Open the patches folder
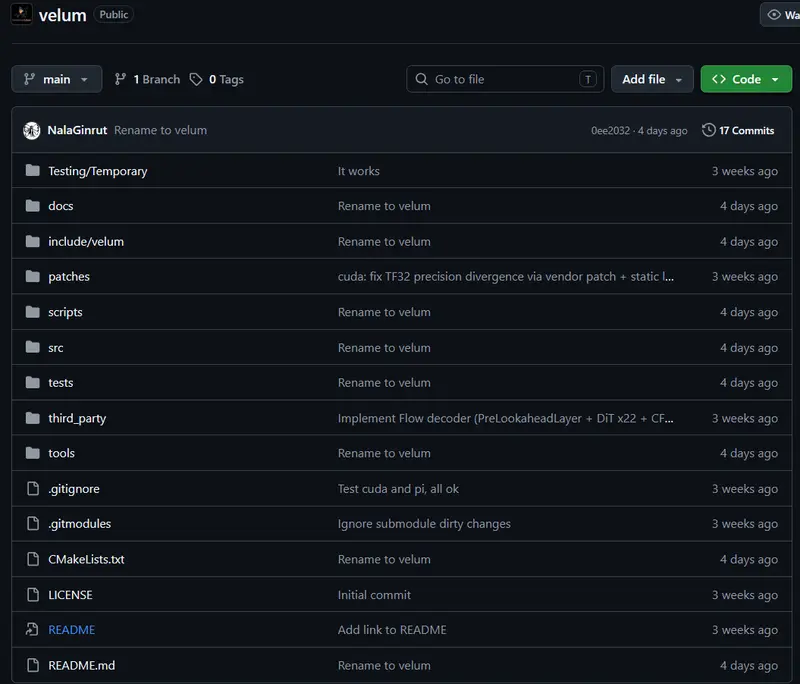This screenshot has width=800, height=684. click(69, 276)
